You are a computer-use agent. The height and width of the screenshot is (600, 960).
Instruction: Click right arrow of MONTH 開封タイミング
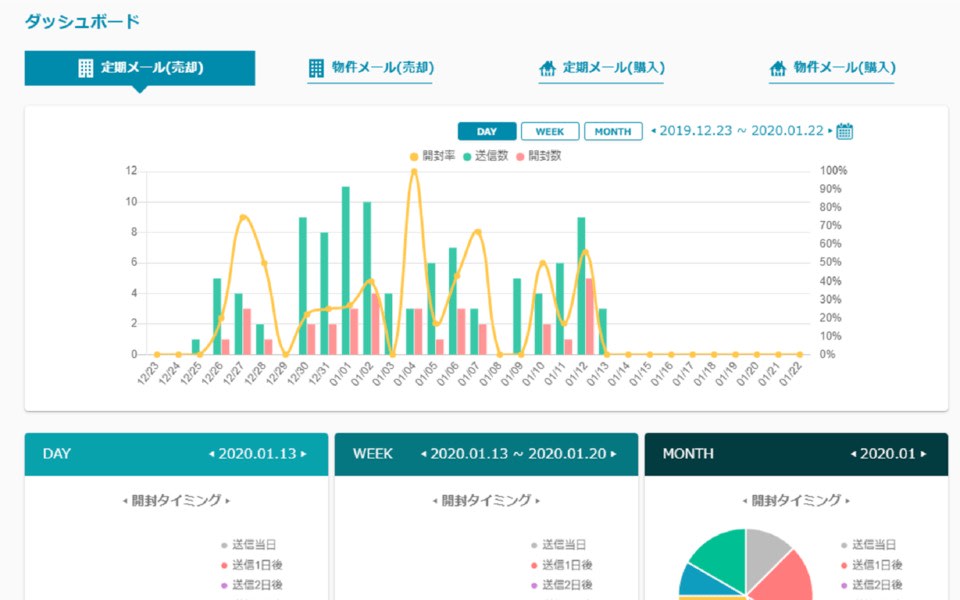tap(847, 501)
